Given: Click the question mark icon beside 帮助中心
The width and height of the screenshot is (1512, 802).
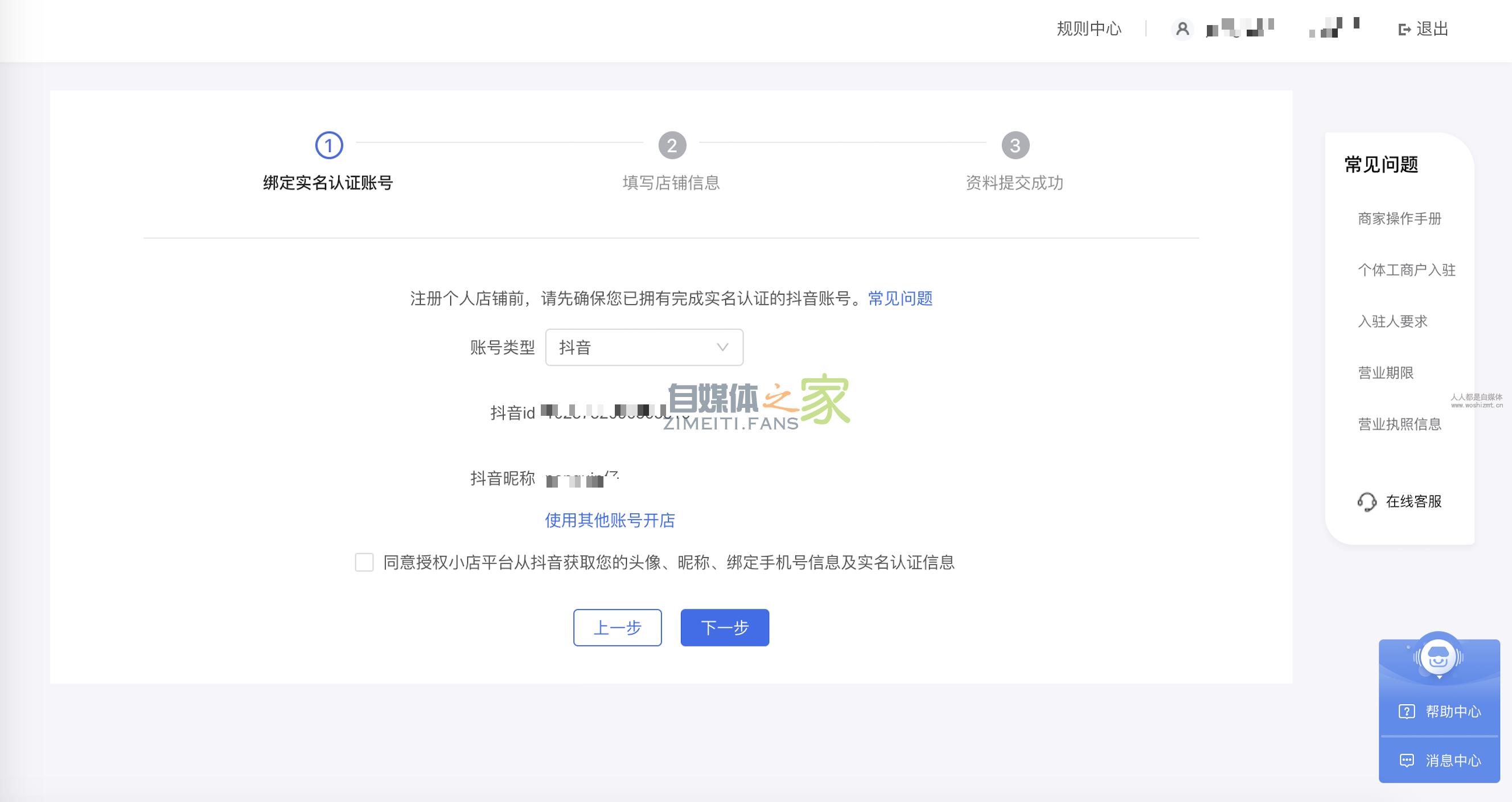Looking at the screenshot, I should point(1406,711).
